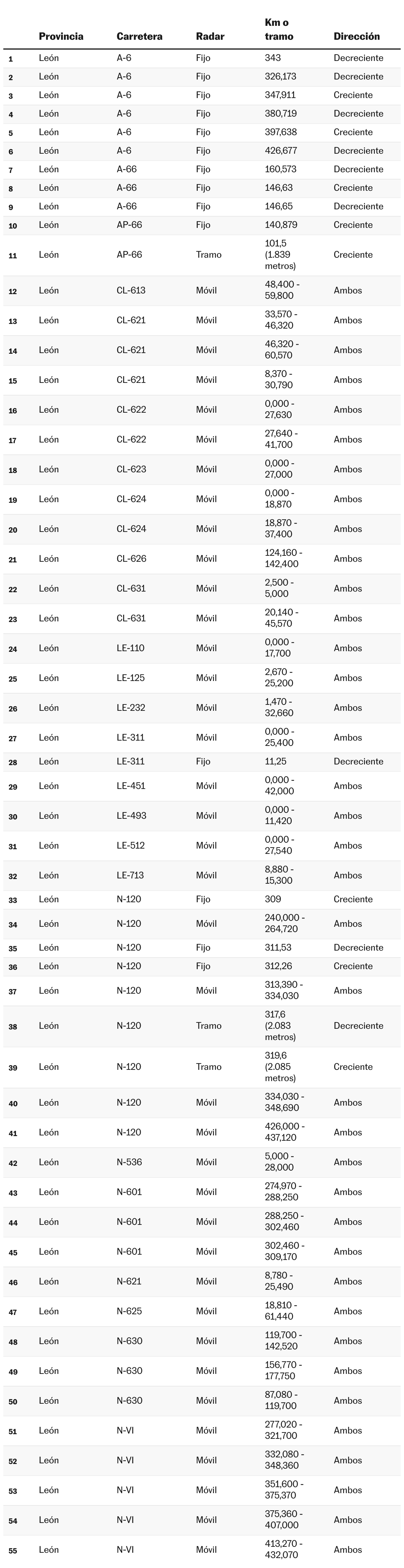Click the Km o tramo column header
The height and width of the screenshot is (1568, 404).
[279, 29]
